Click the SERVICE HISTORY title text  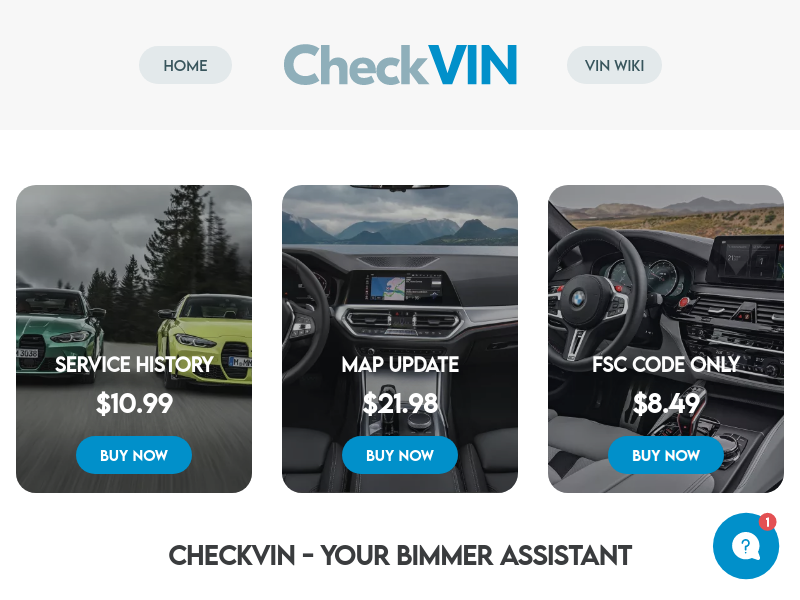pyautogui.click(x=134, y=364)
